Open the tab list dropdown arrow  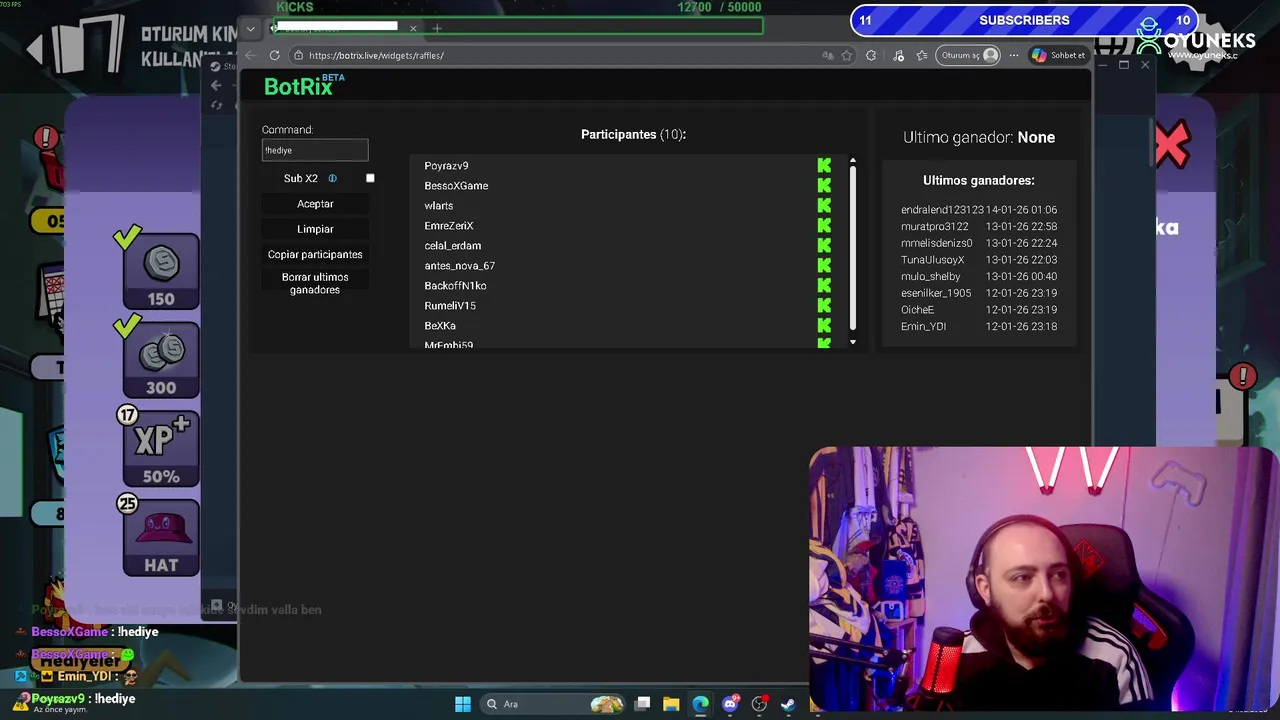[251, 29]
